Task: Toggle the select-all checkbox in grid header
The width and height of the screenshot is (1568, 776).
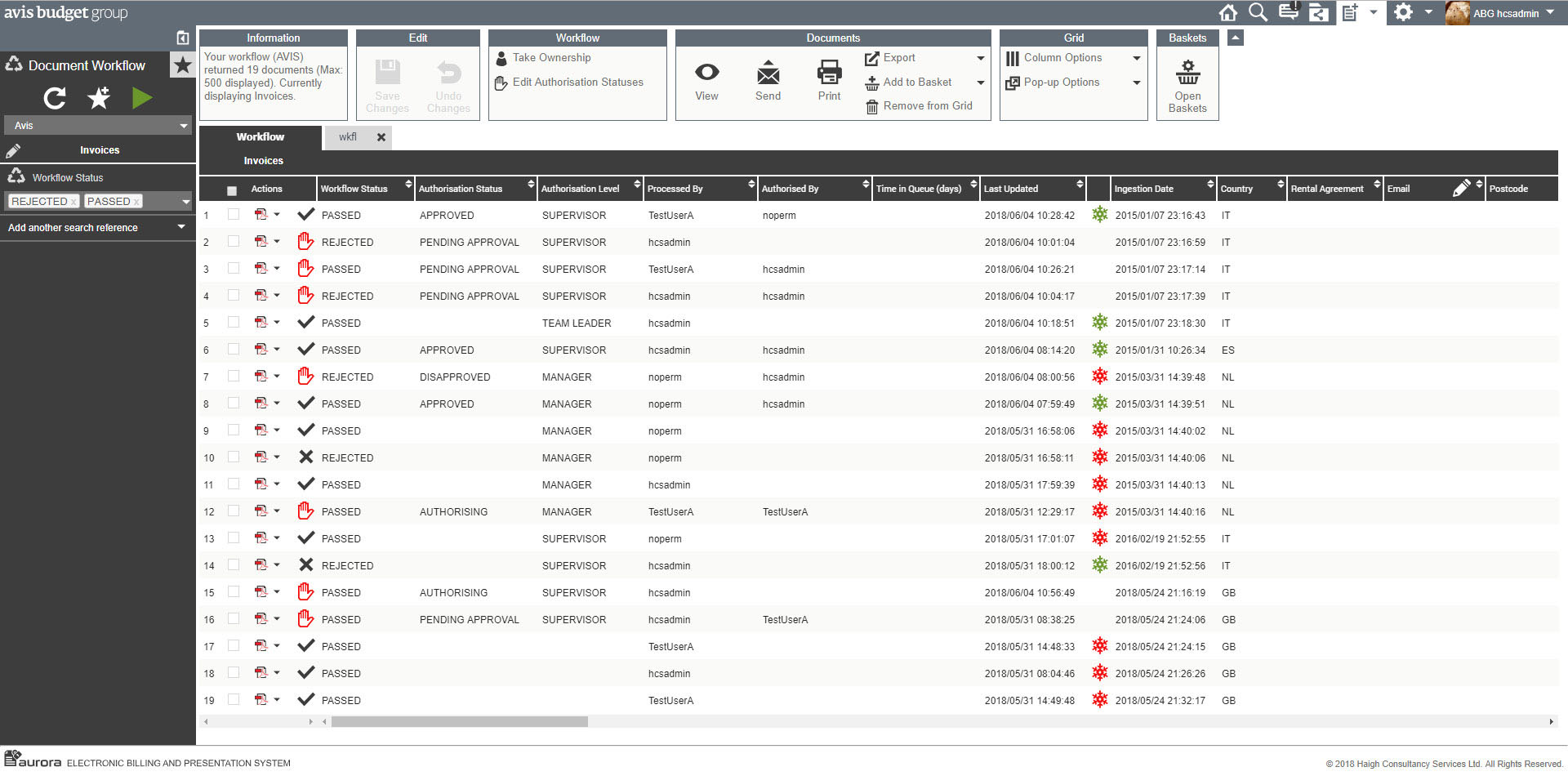Action: (232, 190)
